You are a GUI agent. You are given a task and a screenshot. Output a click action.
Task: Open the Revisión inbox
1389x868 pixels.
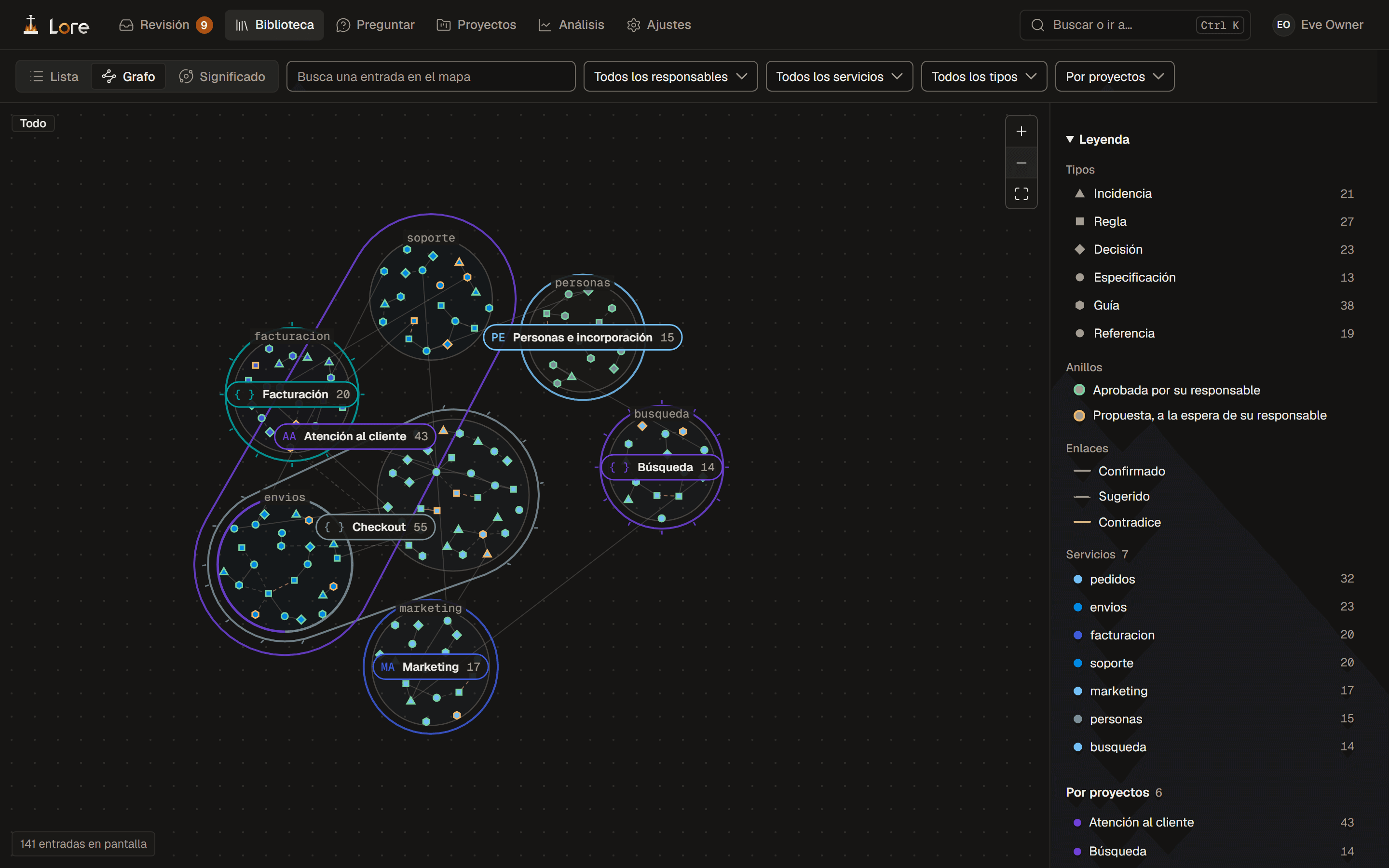(165, 25)
